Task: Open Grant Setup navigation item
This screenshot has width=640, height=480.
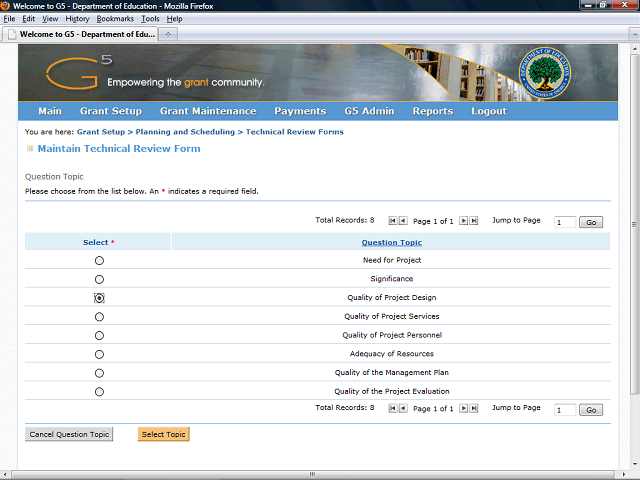Action: pyautogui.click(x=111, y=111)
